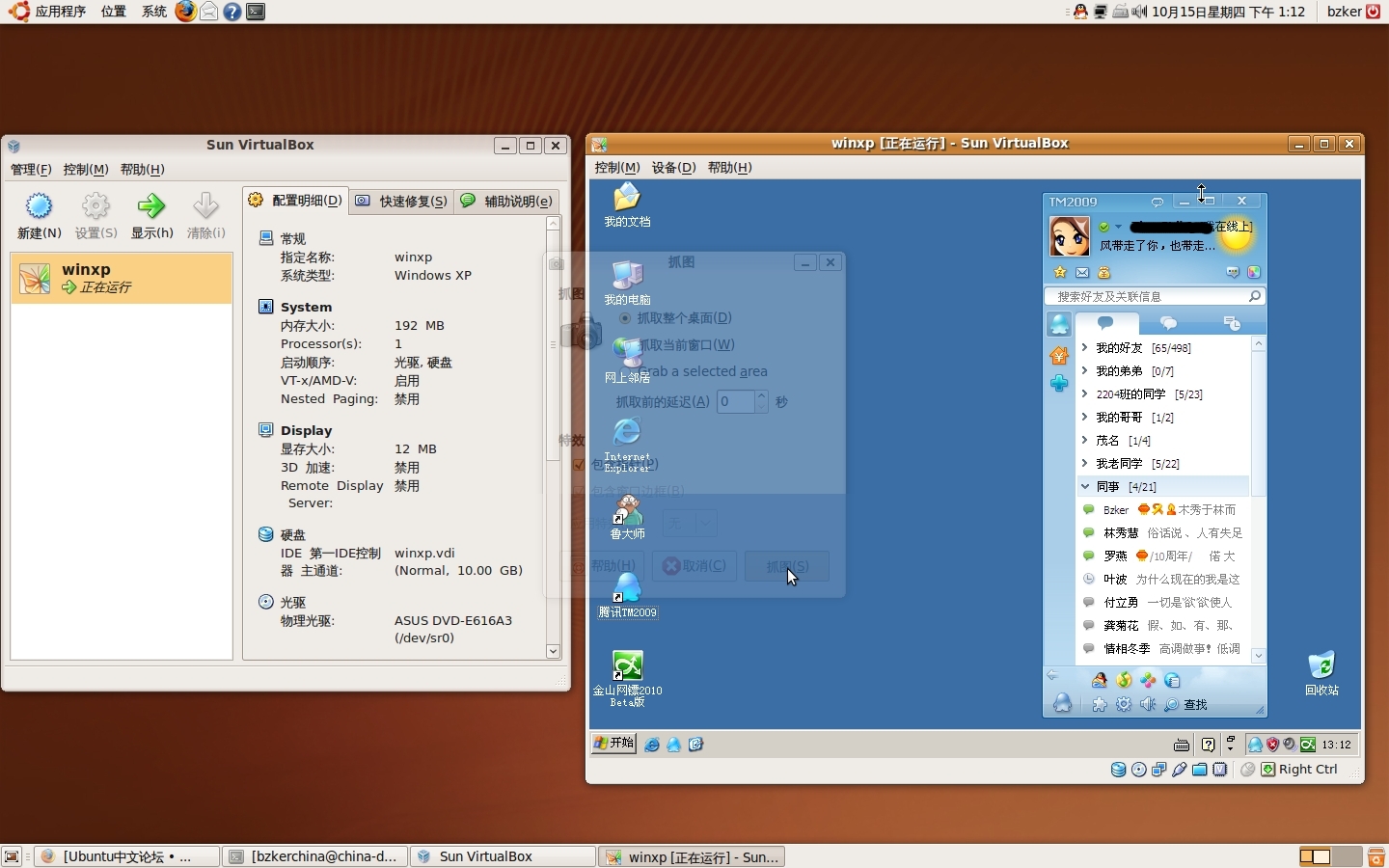Launch Firefox from the top panel
Image resolution: width=1389 pixels, height=868 pixels.
pyautogui.click(x=185, y=12)
